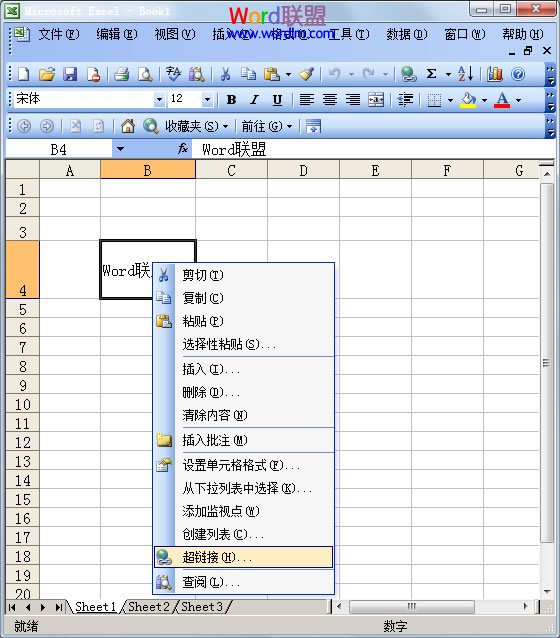Click the Search the Web icon
This screenshot has height=638, width=560.
pyautogui.click(x=151, y=126)
